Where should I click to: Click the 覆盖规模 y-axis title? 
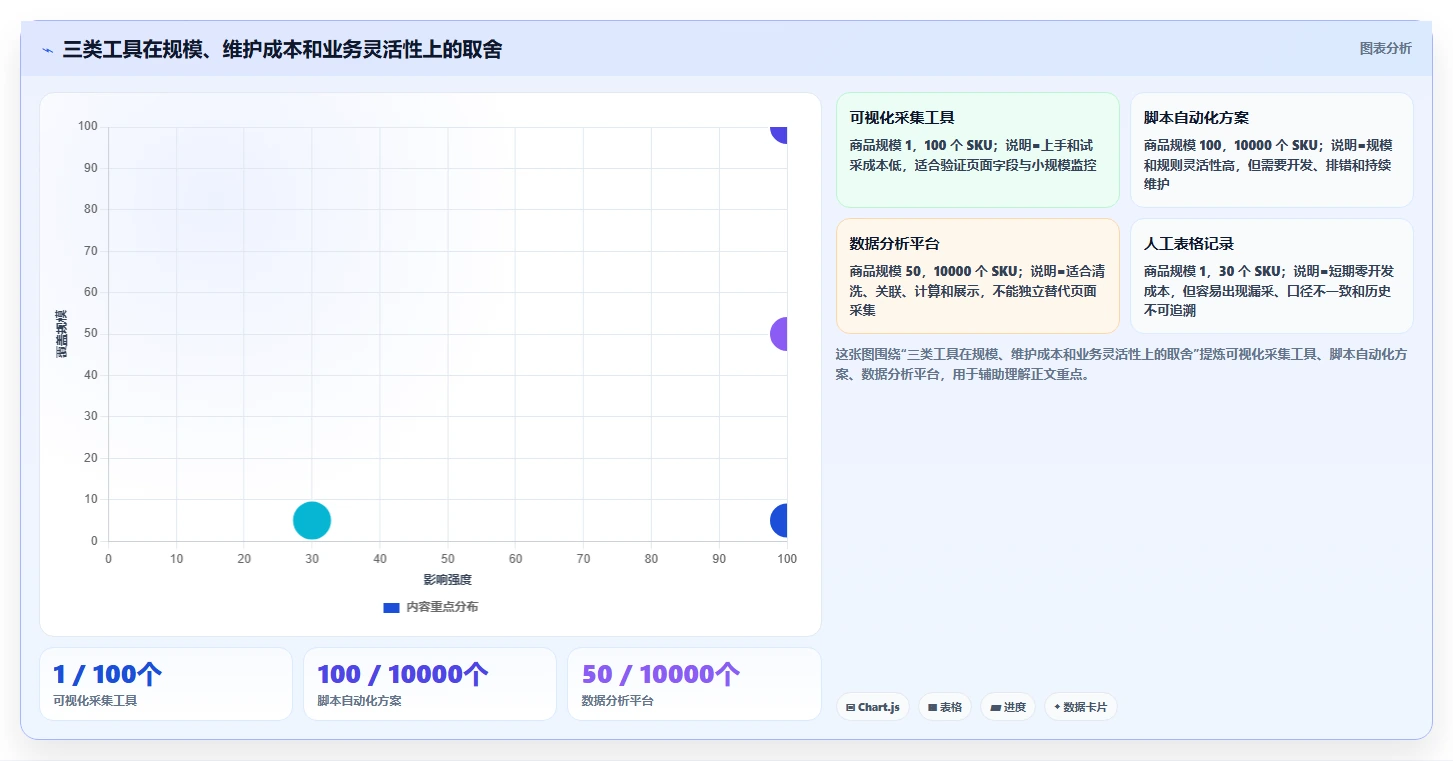(62, 334)
